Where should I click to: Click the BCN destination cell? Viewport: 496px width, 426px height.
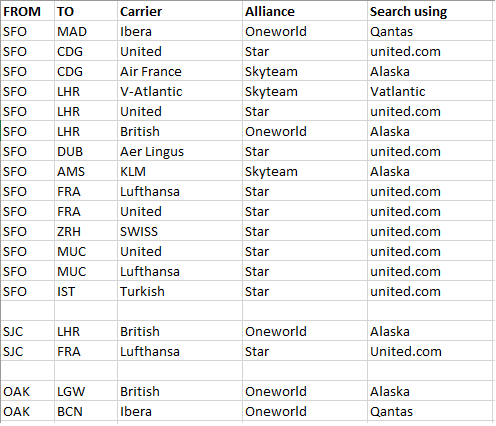(86, 411)
